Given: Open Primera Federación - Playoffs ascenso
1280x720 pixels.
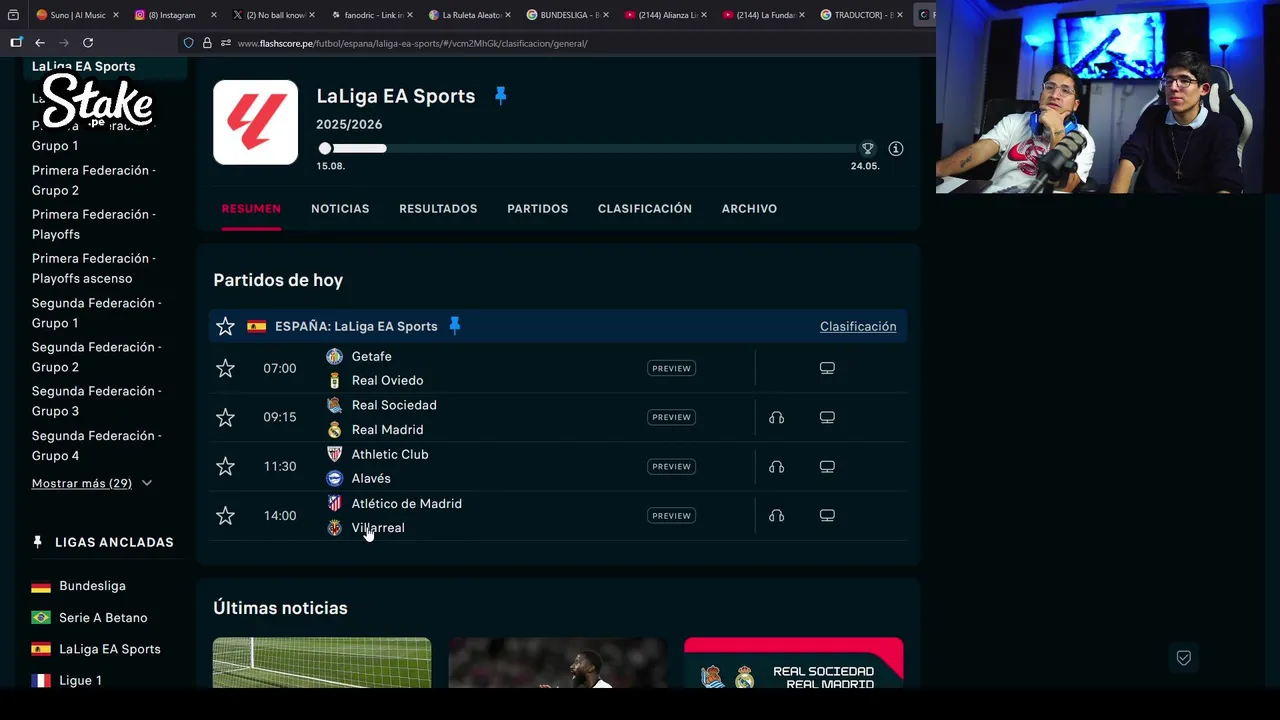Looking at the screenshot, I should coord(94,268).
